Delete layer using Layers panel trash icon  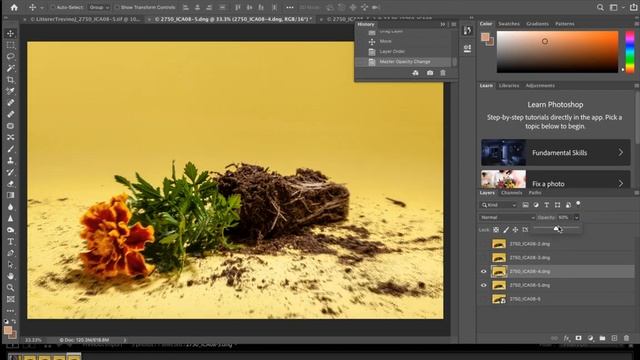(x=627, y=338)
